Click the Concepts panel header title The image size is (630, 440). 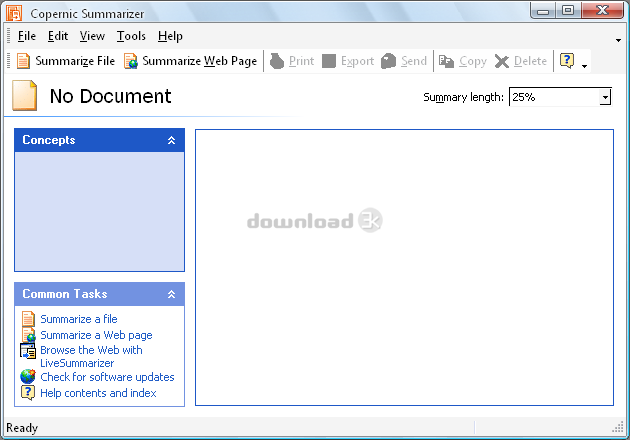(x=49, y=140)
